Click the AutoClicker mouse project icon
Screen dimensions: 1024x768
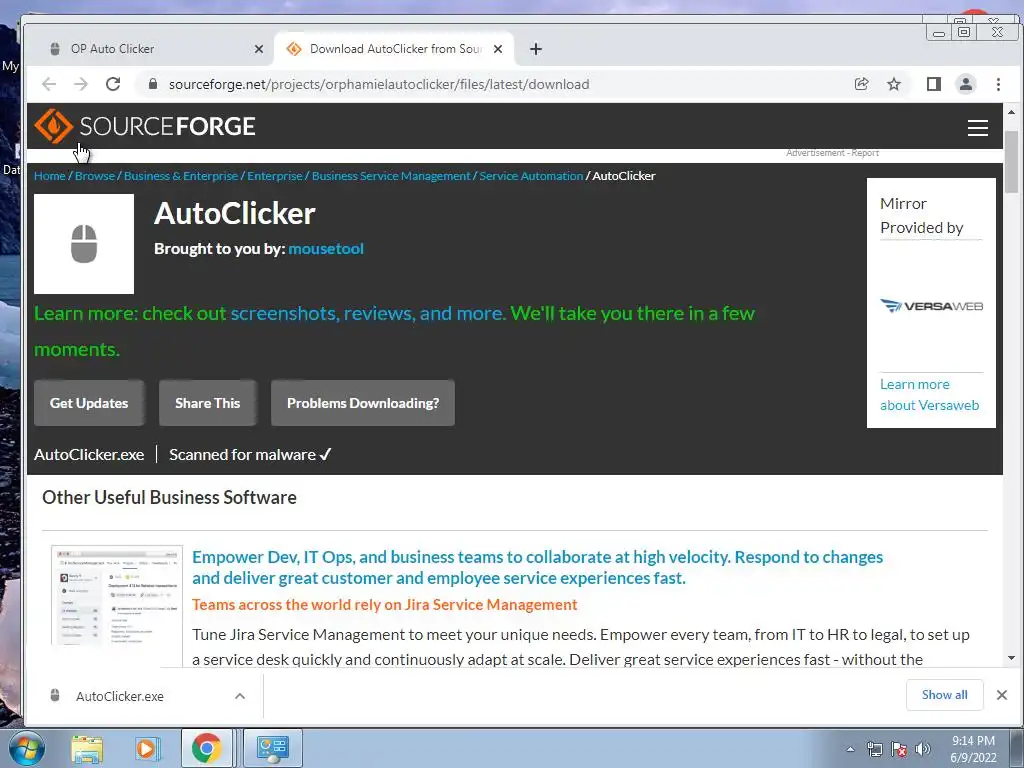84,244
